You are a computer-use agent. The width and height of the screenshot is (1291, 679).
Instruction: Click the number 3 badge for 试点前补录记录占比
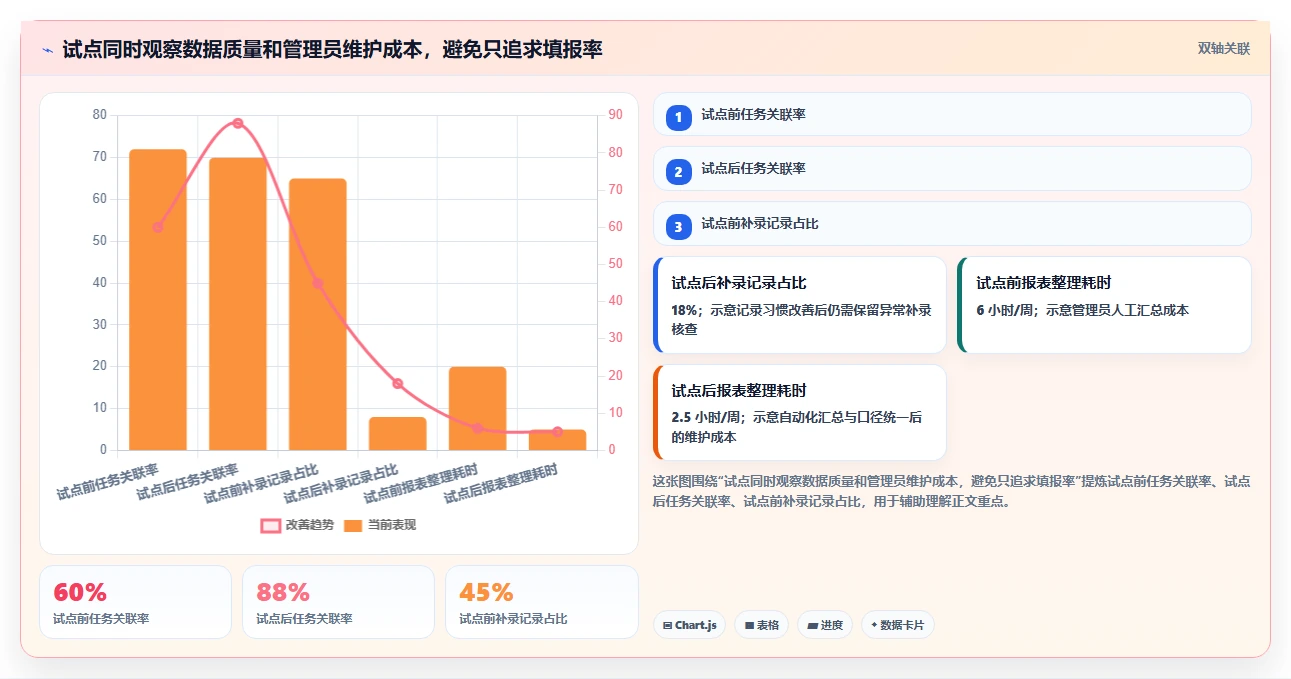[x=678, y=227]
